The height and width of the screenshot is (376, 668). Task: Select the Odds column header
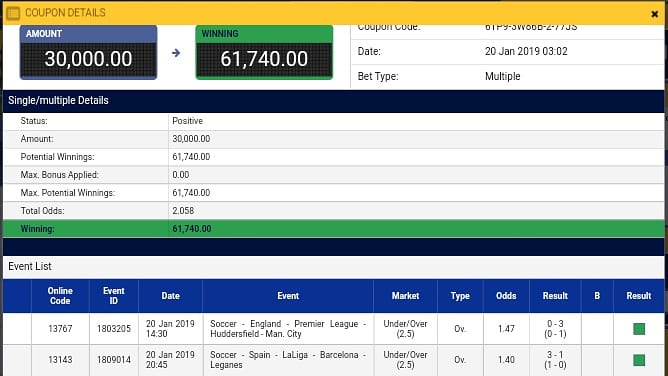[x=506, y=296]
